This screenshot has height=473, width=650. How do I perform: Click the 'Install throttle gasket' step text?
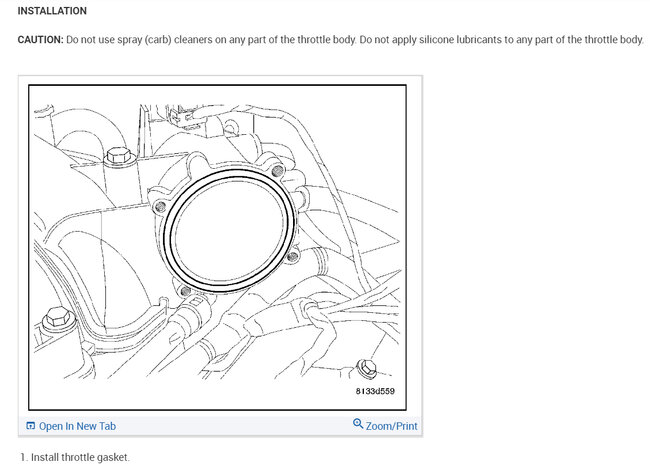click(80, 457)
